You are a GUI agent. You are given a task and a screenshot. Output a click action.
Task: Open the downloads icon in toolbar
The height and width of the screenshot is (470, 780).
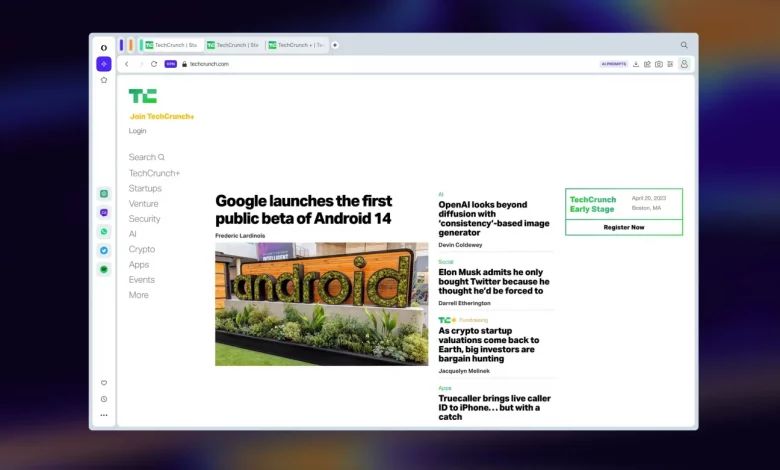click(636, 64)
